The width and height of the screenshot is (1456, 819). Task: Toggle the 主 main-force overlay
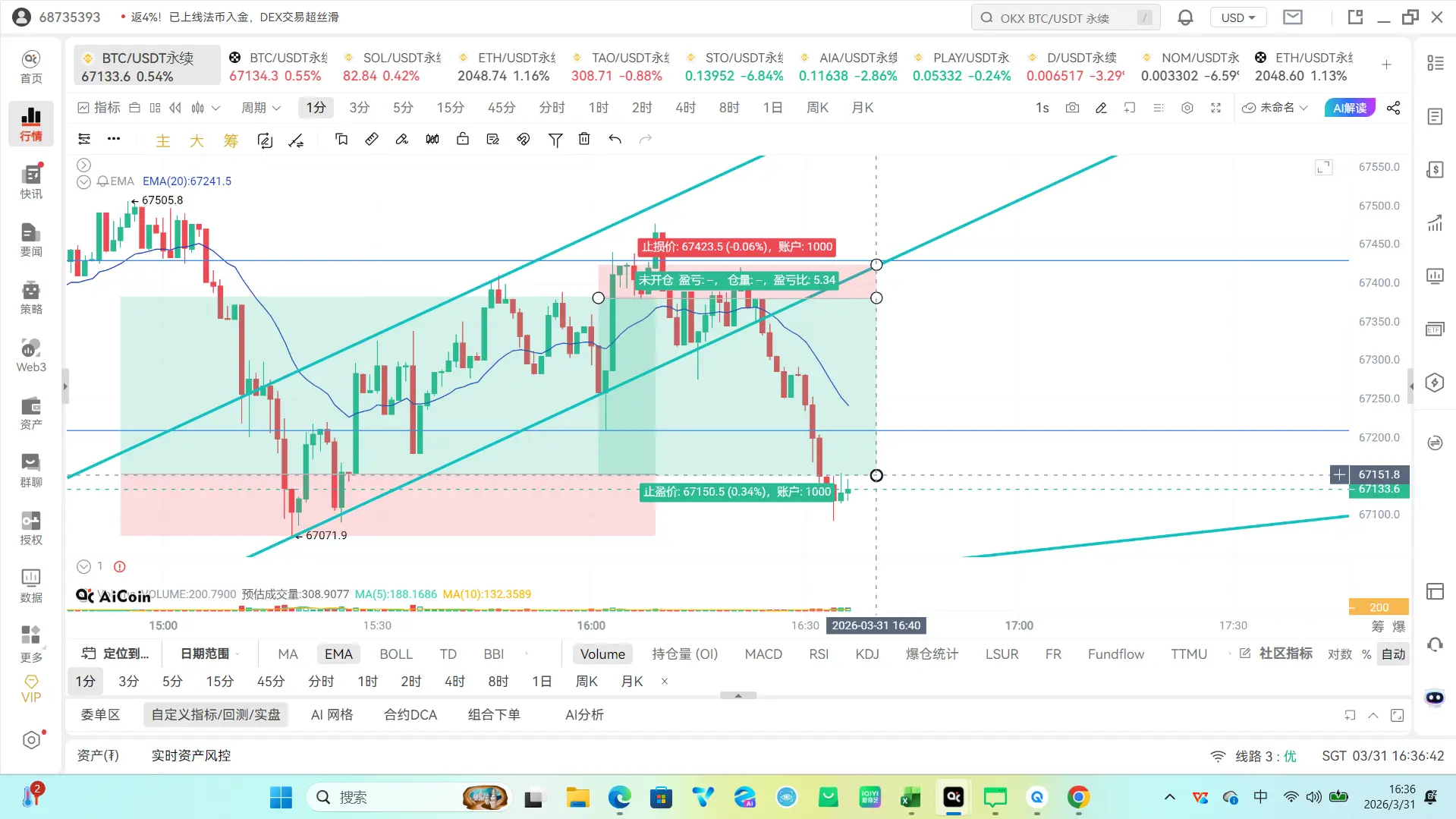point(163,140)
